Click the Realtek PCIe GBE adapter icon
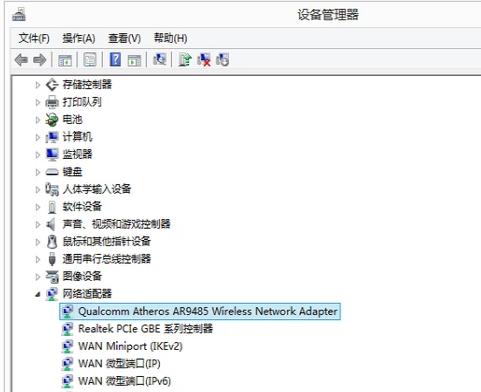 68,329
